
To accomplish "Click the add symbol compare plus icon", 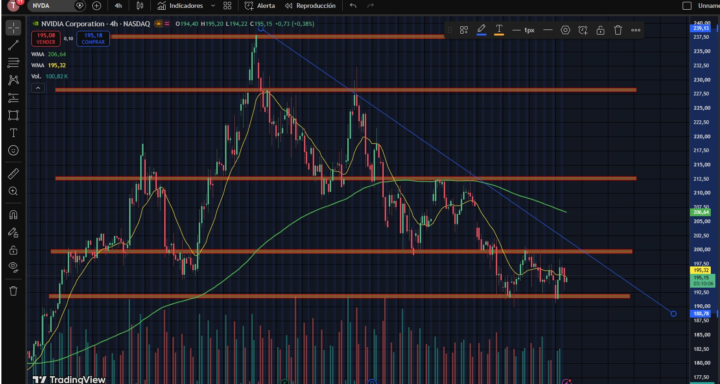I will click(96, 6).
